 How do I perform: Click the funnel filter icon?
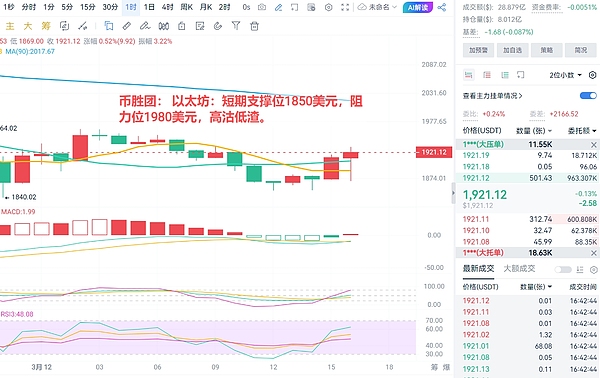tap(236, 26)
